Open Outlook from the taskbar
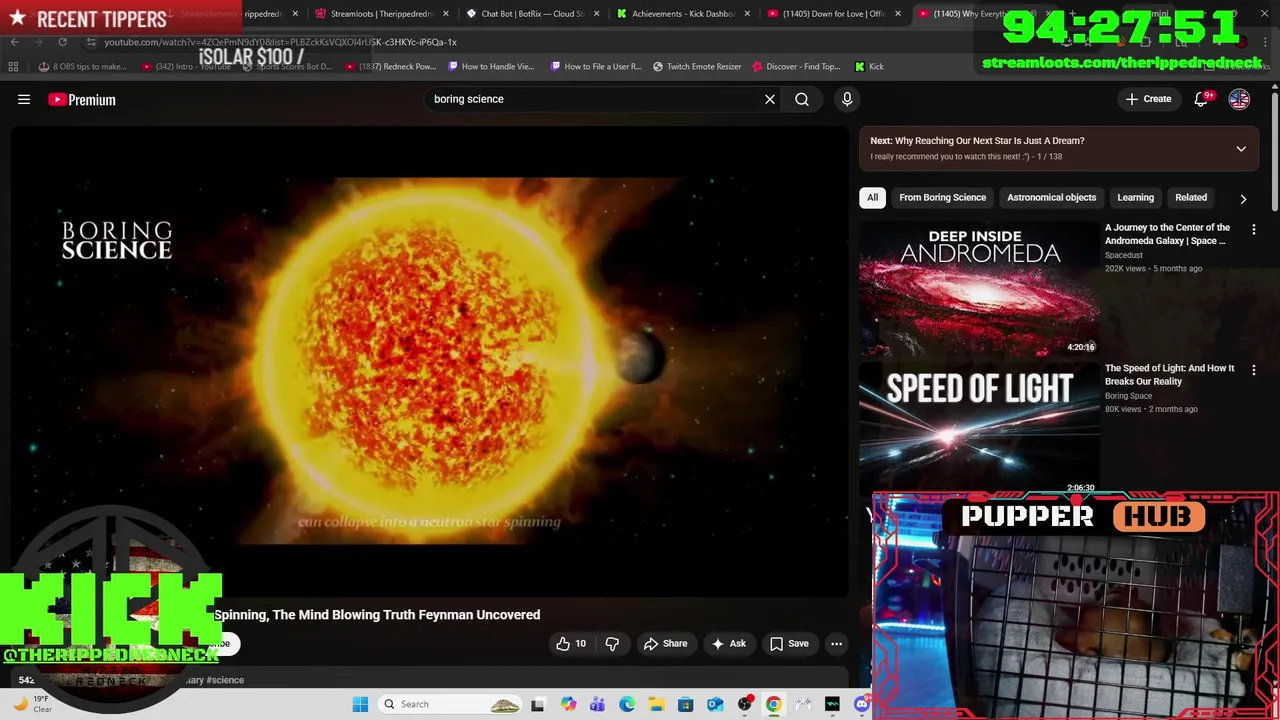The image size is (1280, 720). 715,704
